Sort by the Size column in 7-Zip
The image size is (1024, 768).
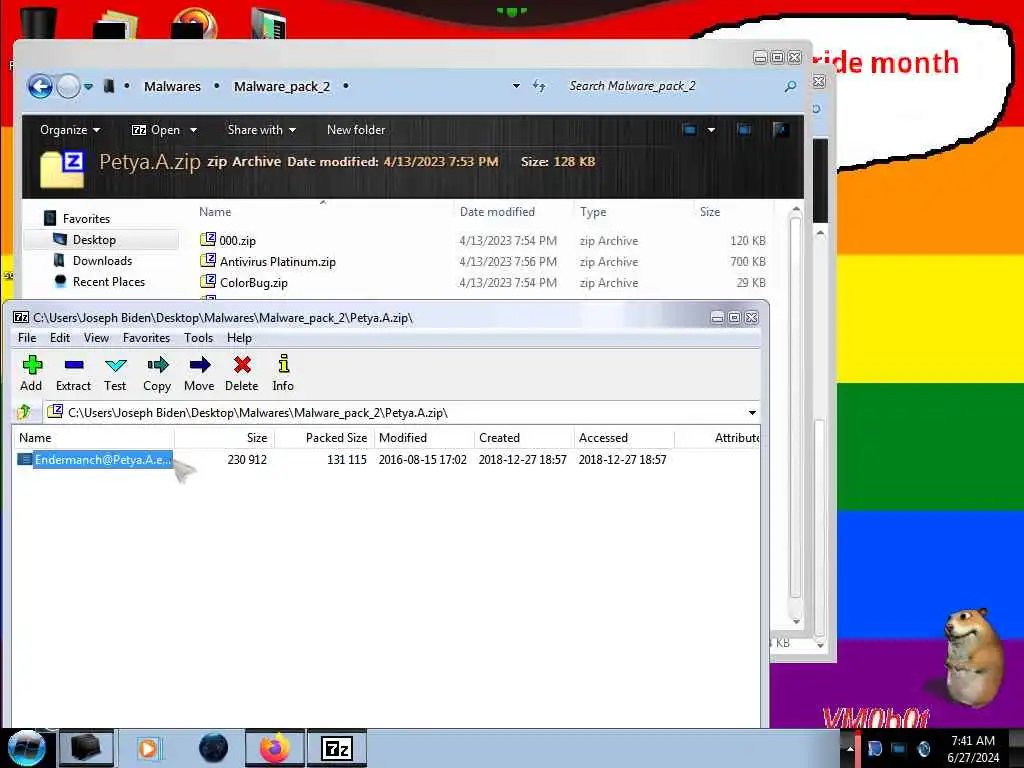click(225, 438)
